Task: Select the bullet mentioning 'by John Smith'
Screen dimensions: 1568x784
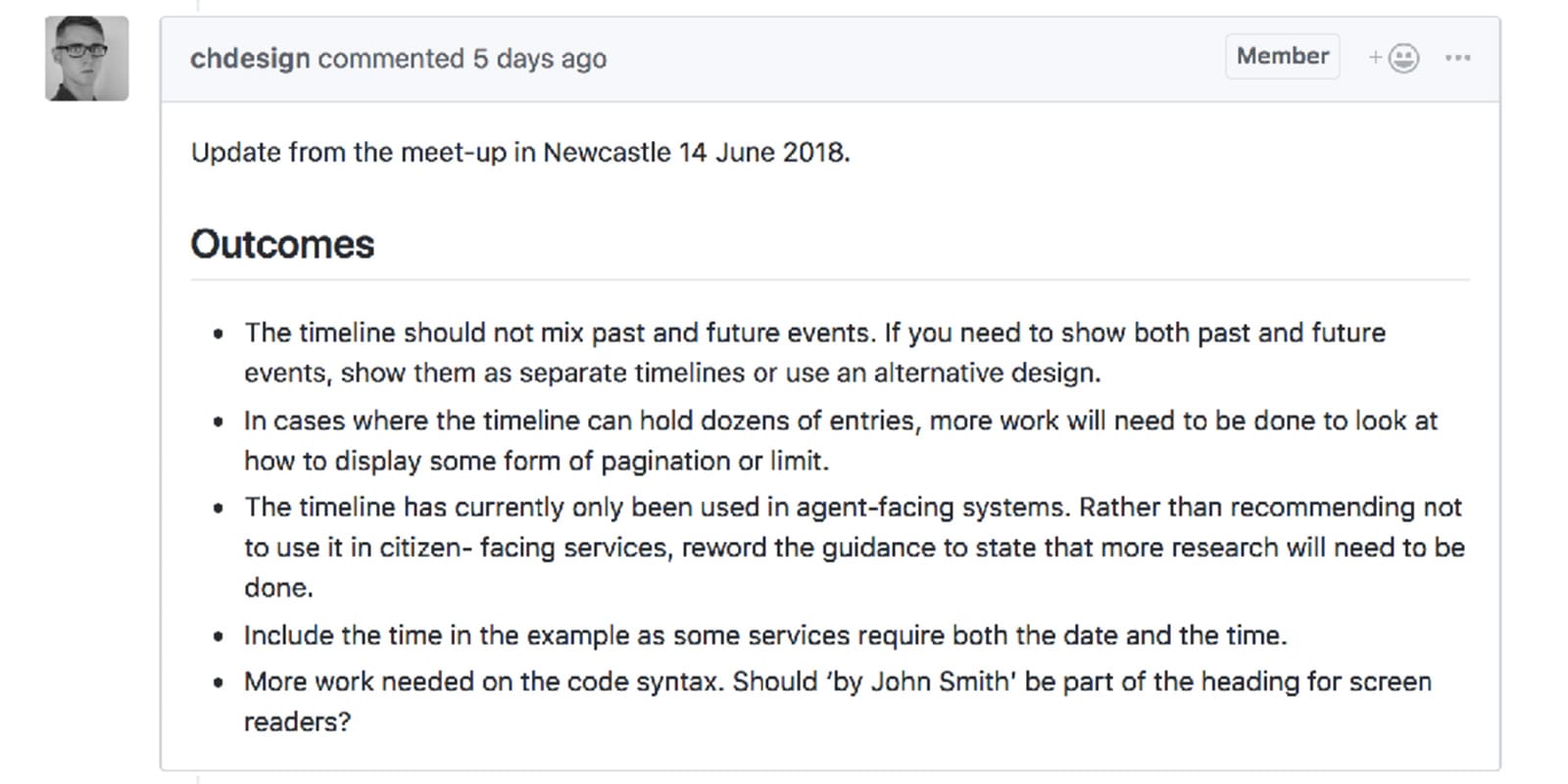Action: pyautogui.click(x=837, y=701)
